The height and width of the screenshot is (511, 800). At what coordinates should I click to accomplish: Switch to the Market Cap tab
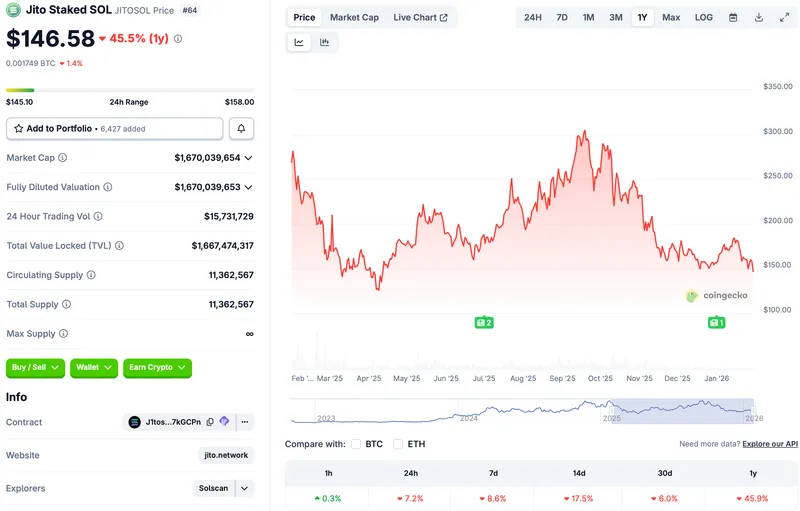[x=354, y=18]
